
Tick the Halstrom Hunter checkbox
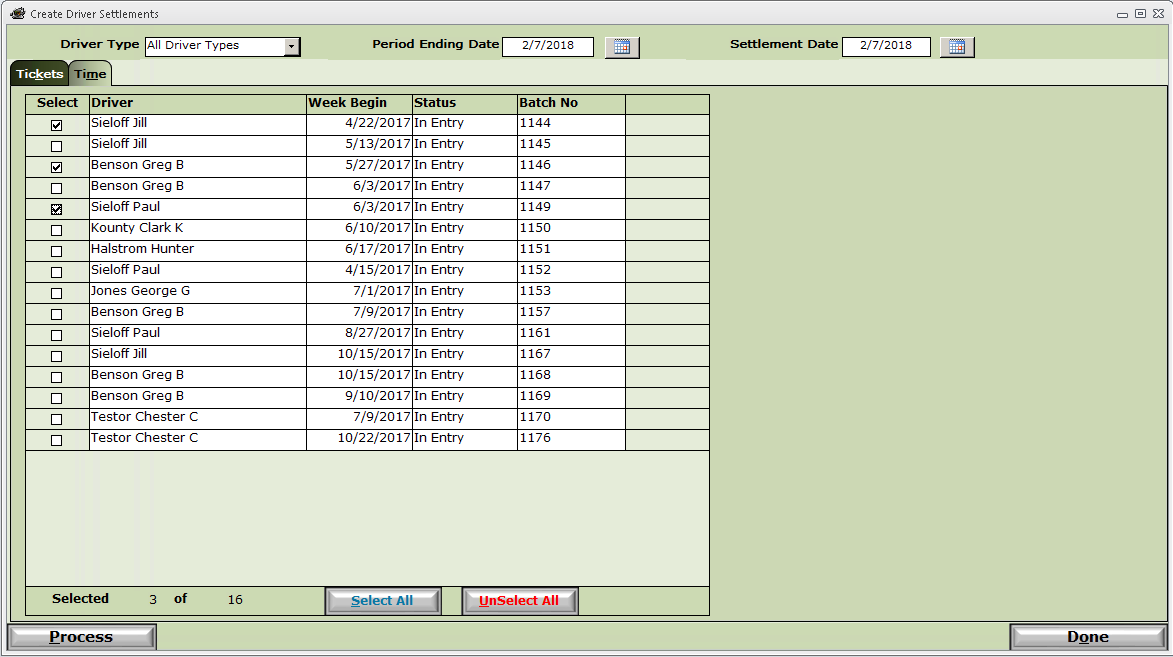tap(57, 251)
